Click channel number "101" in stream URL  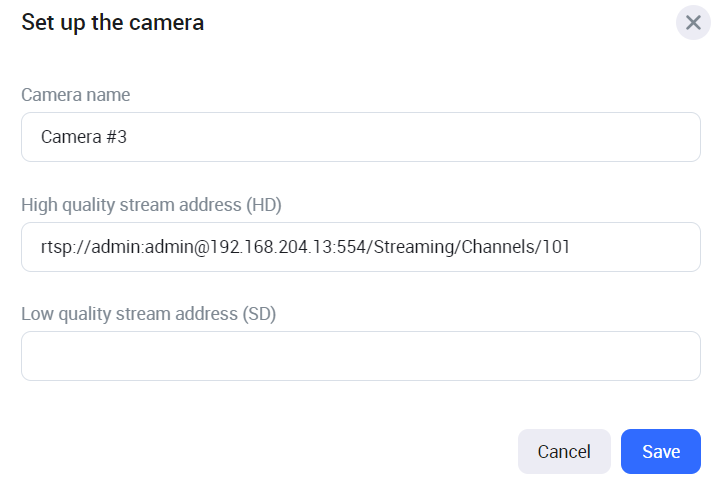point(555,247)
